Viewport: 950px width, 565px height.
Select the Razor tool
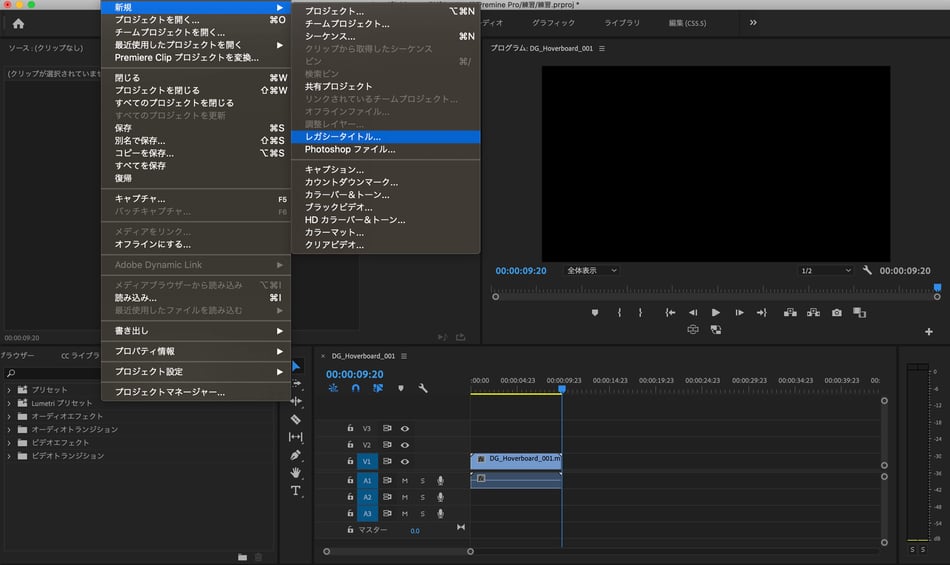coord(296,419)
